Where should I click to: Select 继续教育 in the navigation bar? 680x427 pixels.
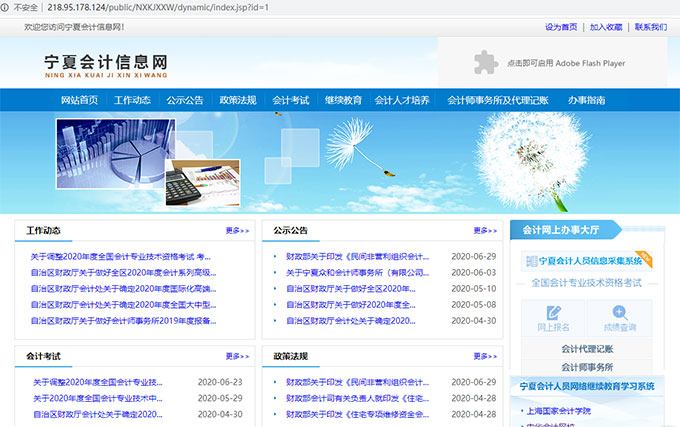pos(343,100)
